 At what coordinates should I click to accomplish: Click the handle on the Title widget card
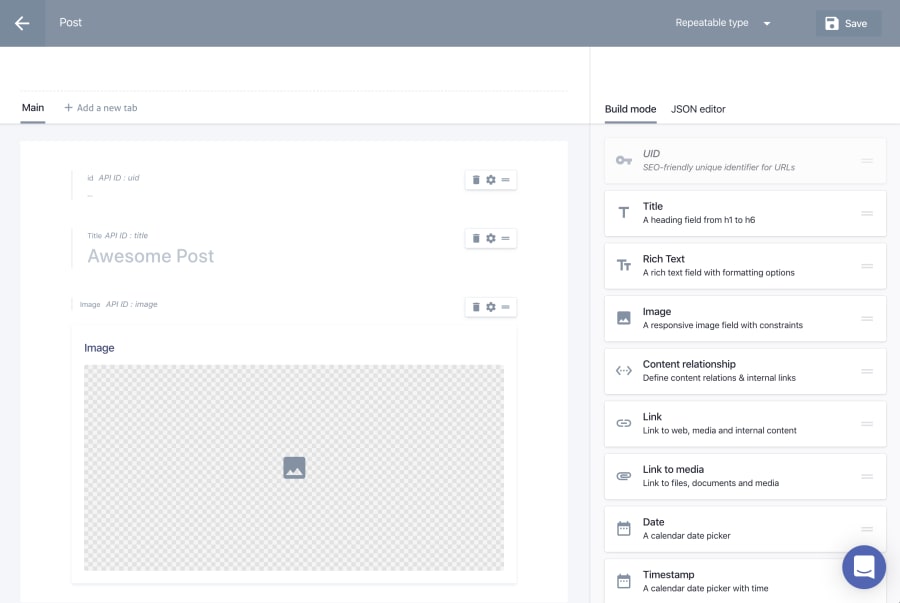click(867, 213)
